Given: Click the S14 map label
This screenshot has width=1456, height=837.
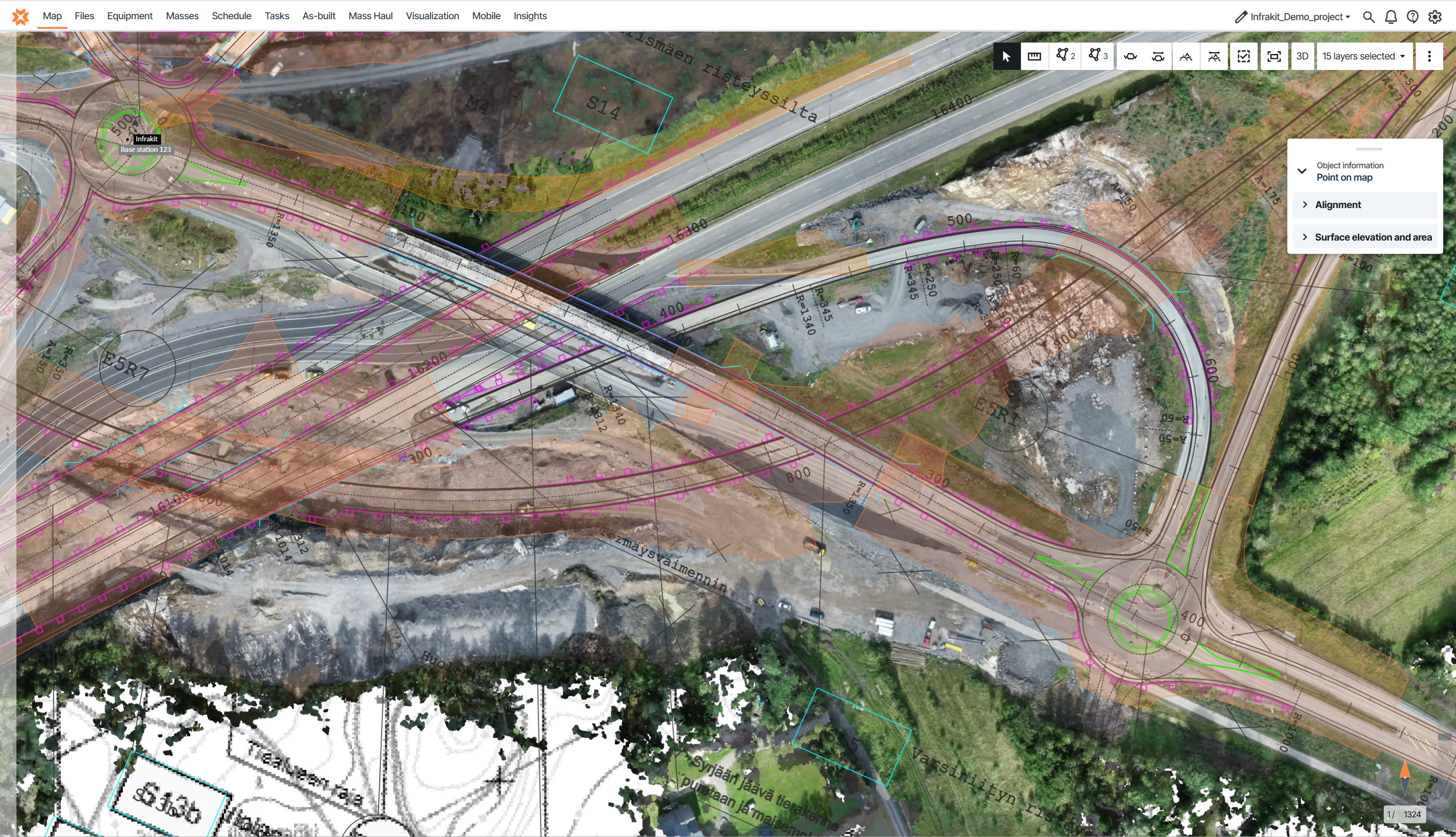Looking at the screenshot, I should point(603,107).
